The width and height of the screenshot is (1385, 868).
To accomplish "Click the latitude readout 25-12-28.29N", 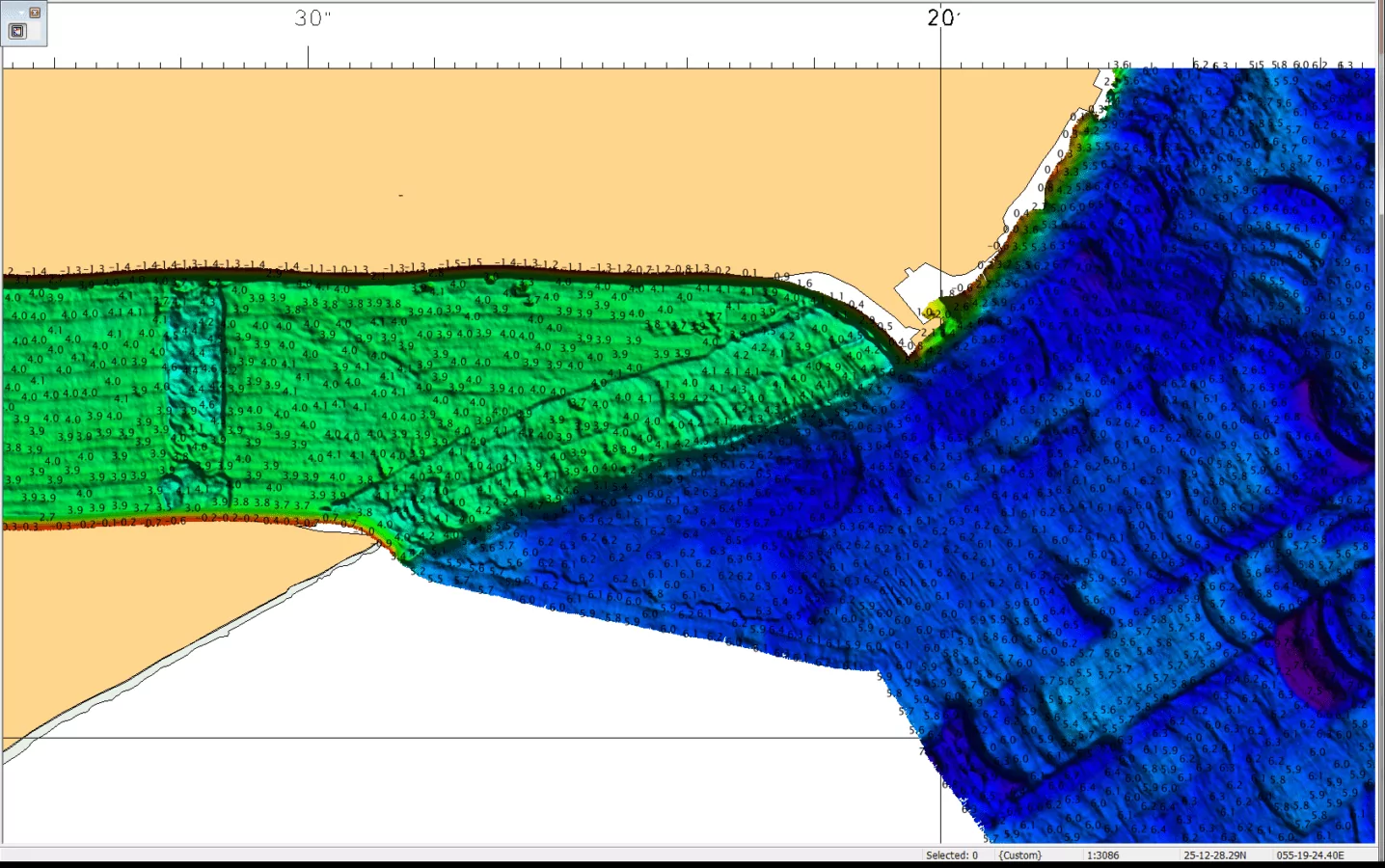I will pos(1215,855).
